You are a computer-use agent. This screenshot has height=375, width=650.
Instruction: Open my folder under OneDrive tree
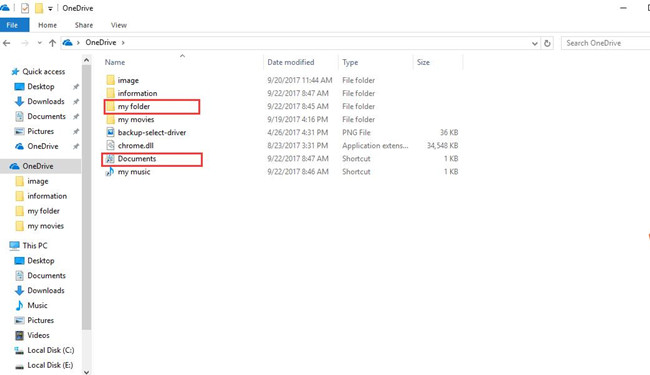pyautogui.click(x=44, y=211)
